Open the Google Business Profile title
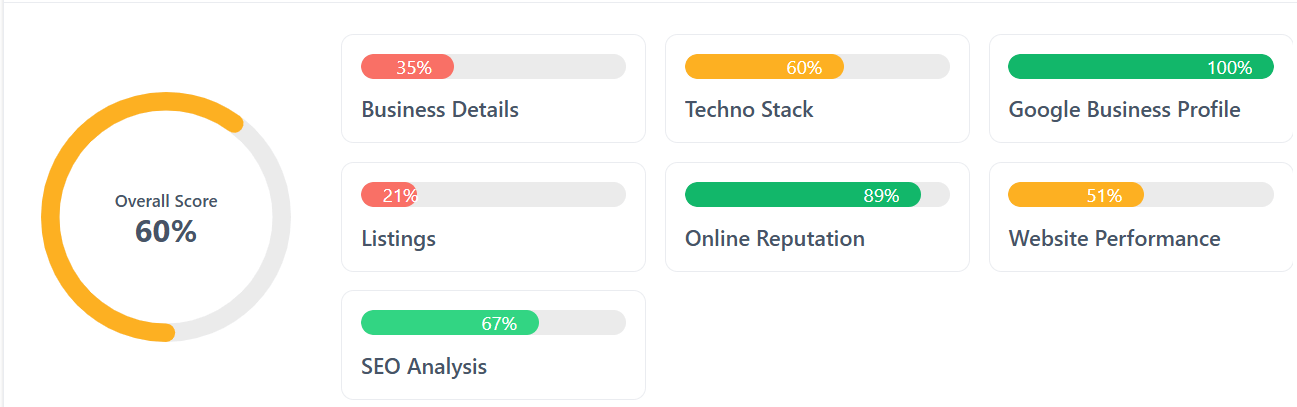Viewport: 1297px width, 407px height. click(1124, 110)
